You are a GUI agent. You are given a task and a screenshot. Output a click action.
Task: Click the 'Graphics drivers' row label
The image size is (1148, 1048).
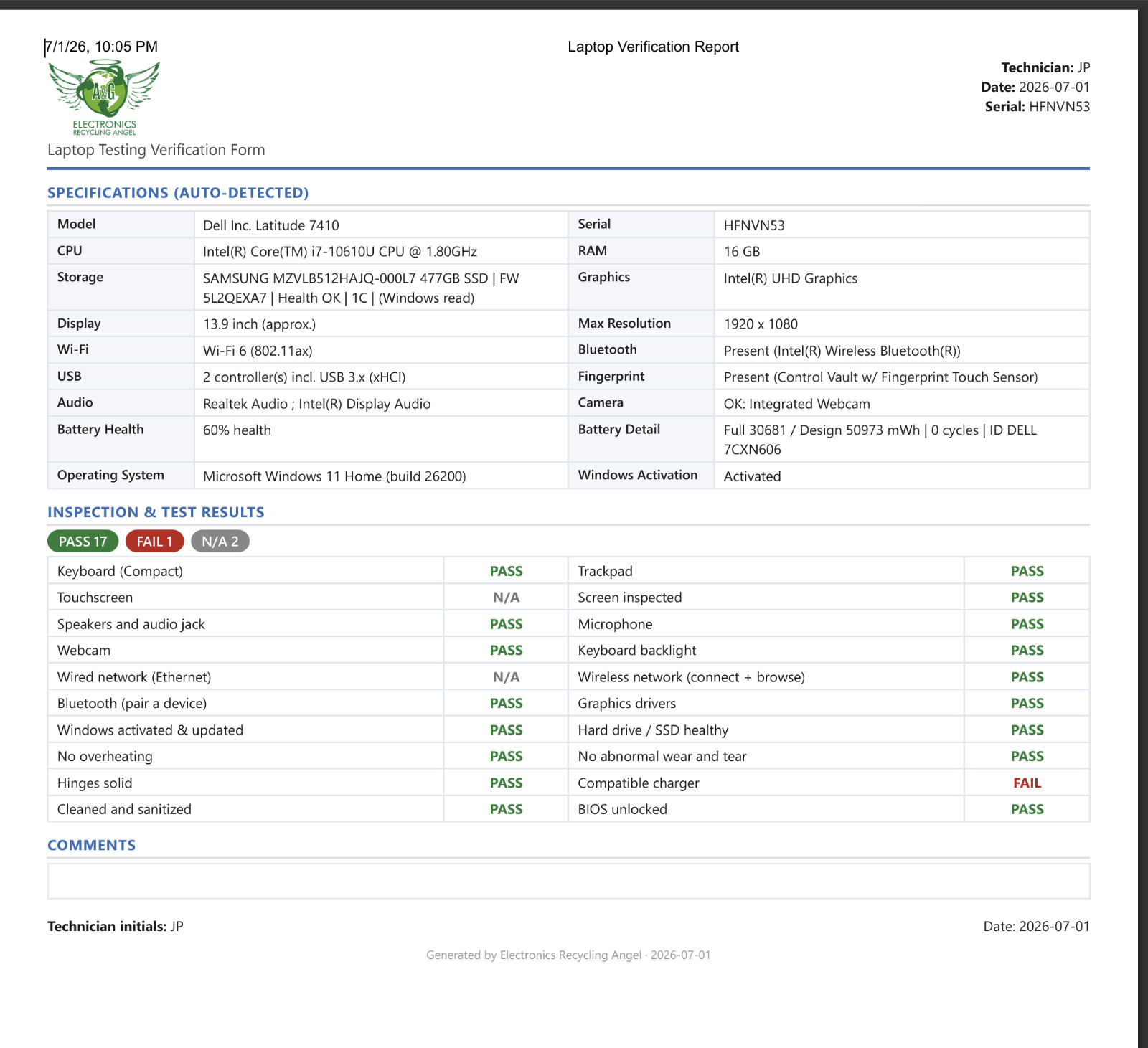pos(627,704)
